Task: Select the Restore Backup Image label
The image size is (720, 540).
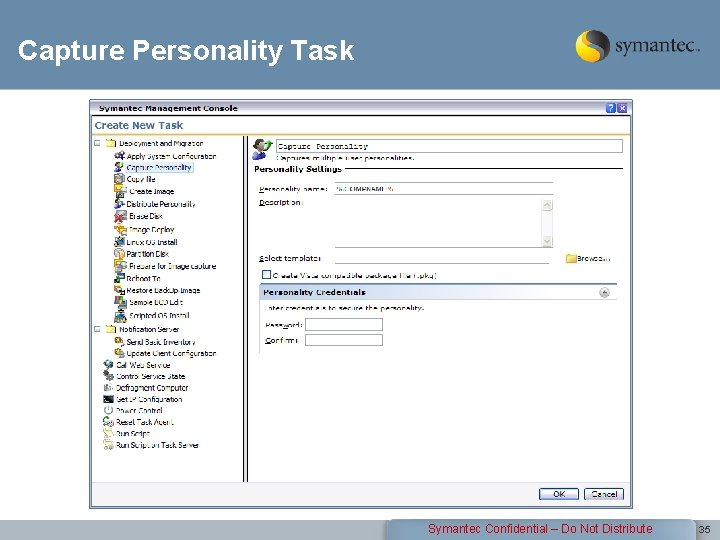Action: point(163,290)
